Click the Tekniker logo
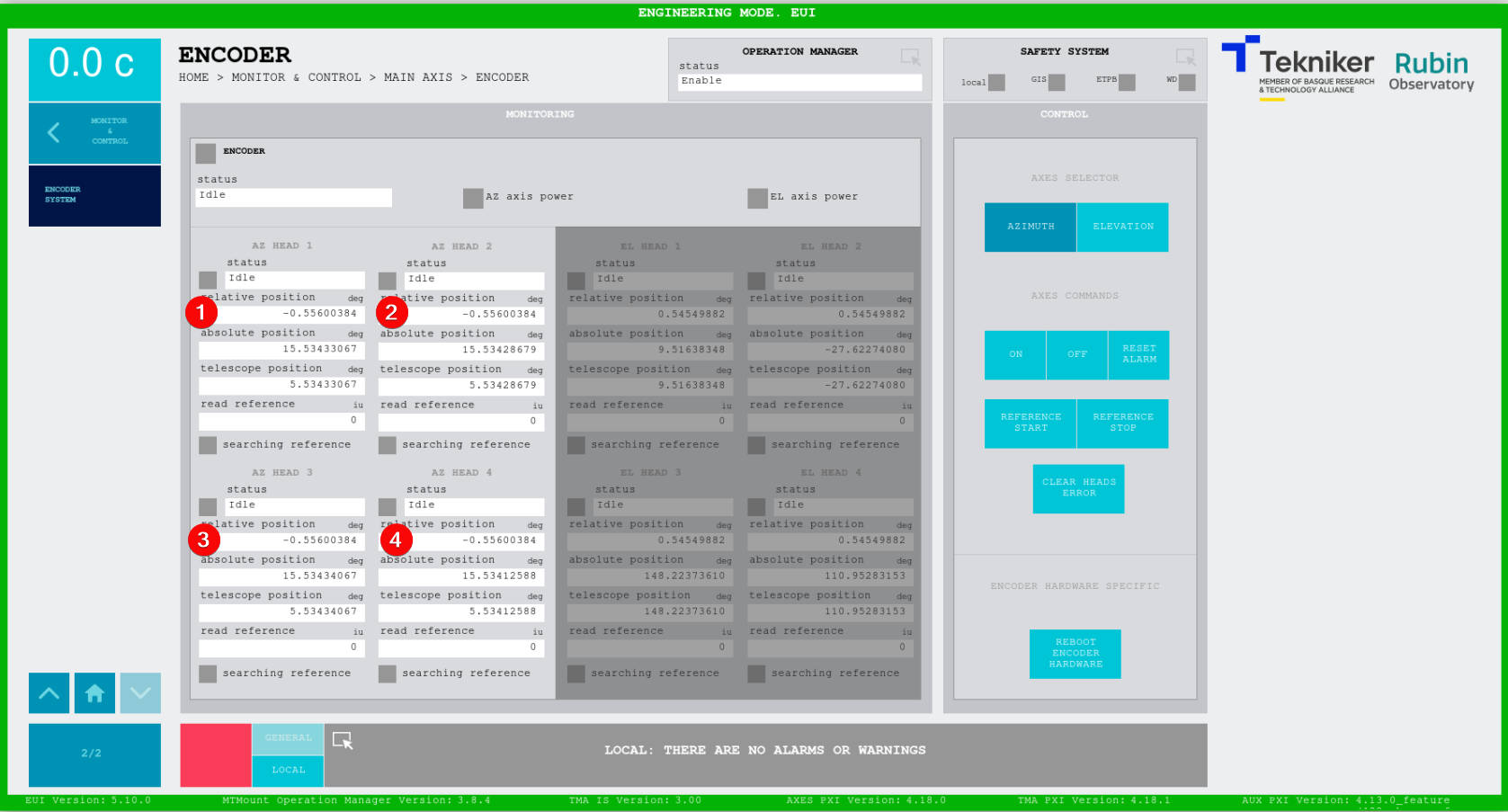 (1298, 67)
